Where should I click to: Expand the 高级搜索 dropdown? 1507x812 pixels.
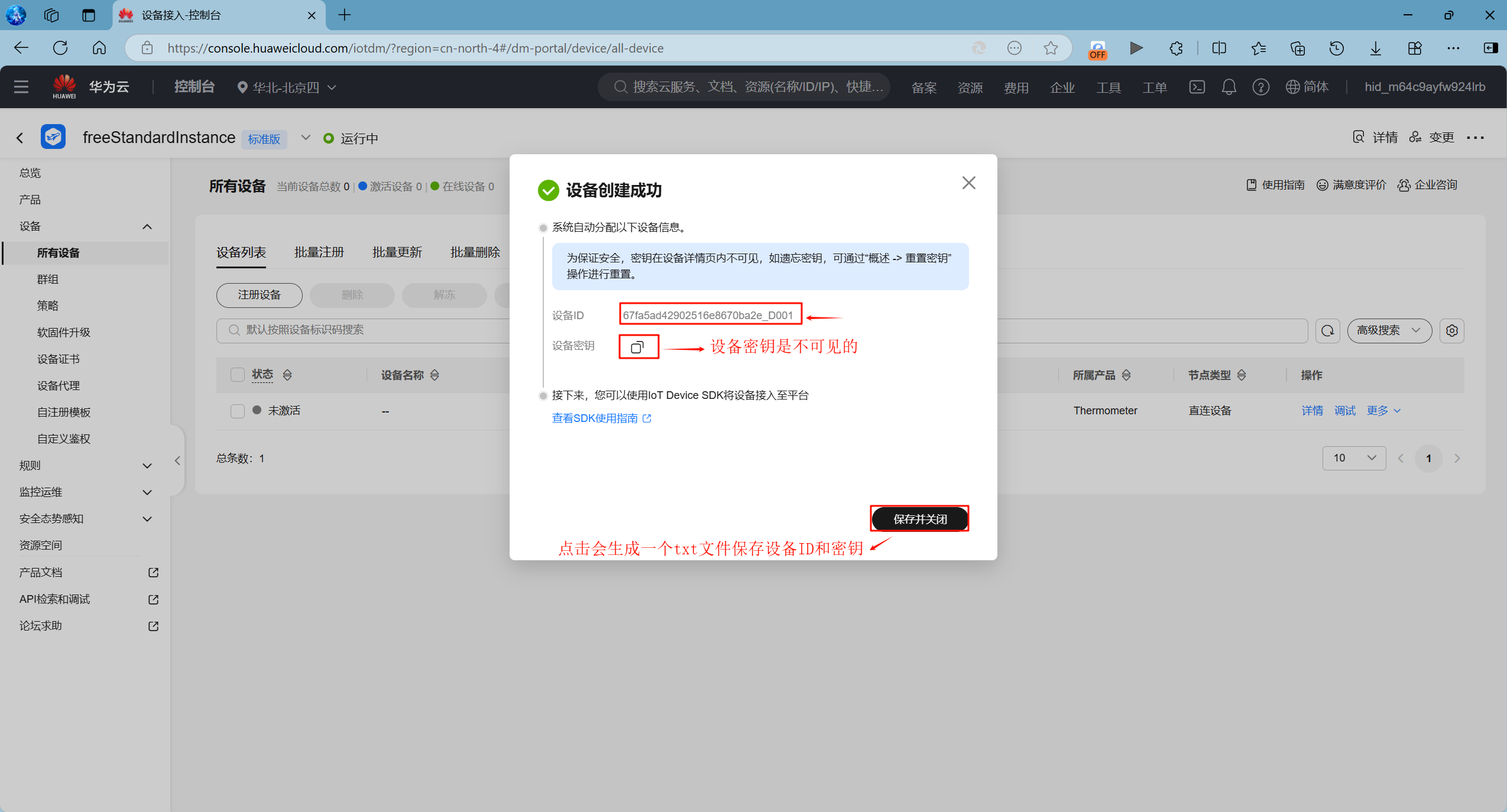(1388, 331)
